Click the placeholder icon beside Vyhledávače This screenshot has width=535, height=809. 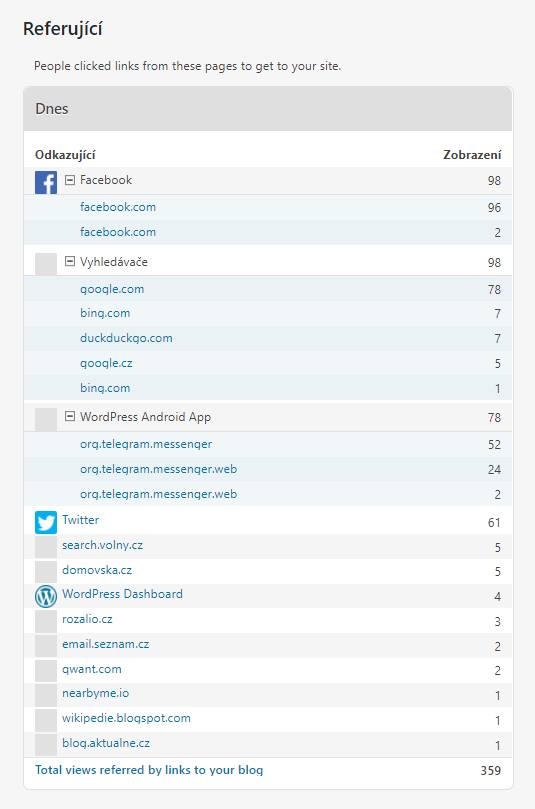(x=46, y=264)
